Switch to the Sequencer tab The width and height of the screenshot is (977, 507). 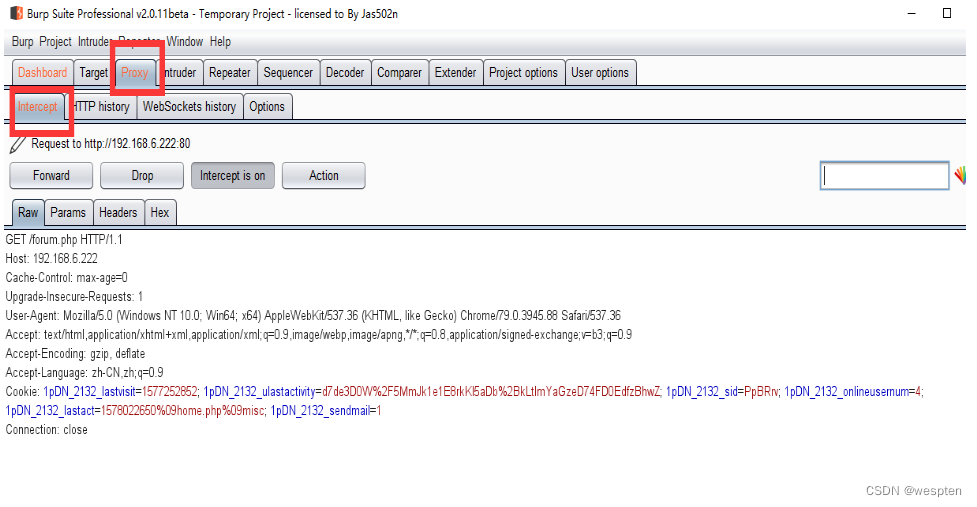(288, 72)
